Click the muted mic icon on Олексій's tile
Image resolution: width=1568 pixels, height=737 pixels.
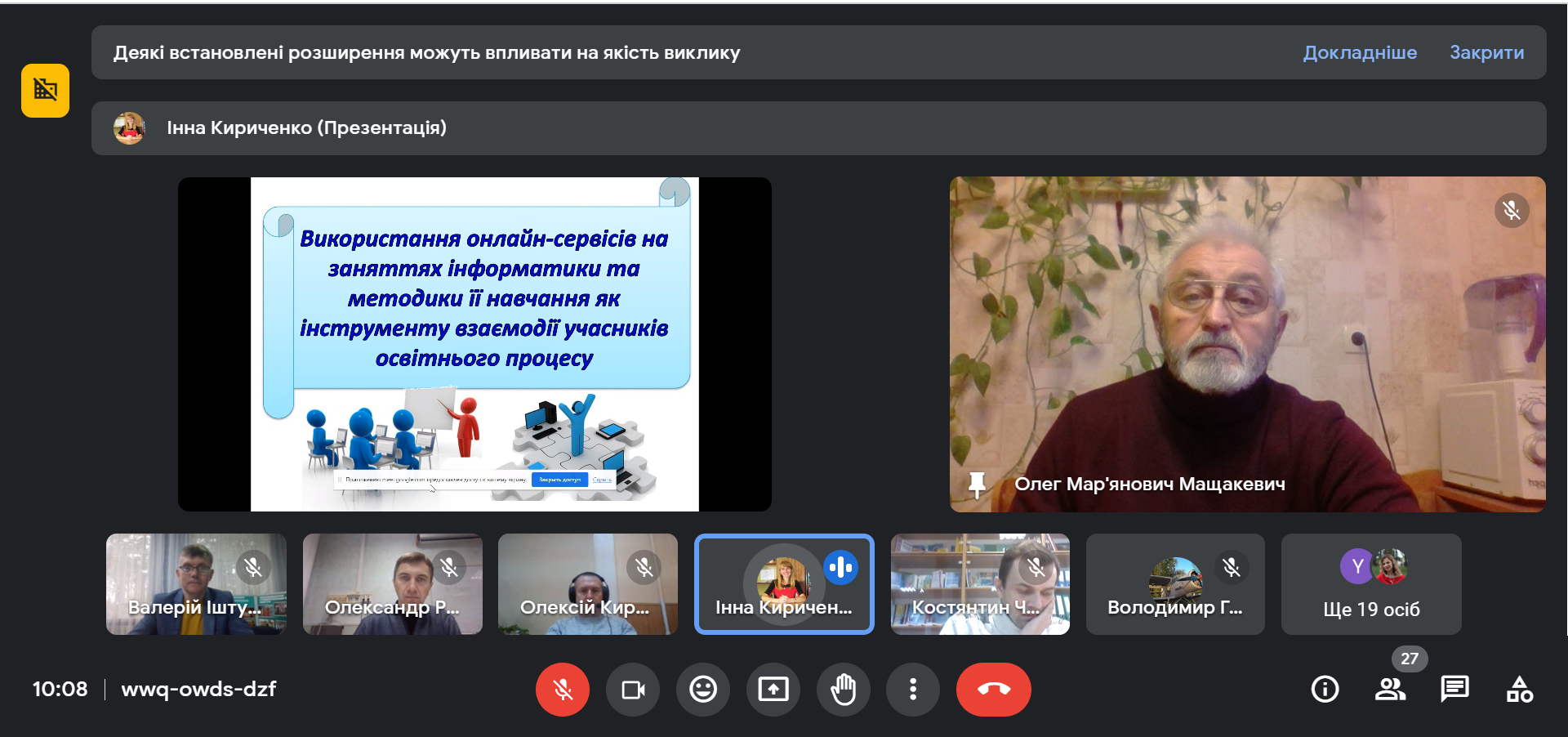coord(644,567)
